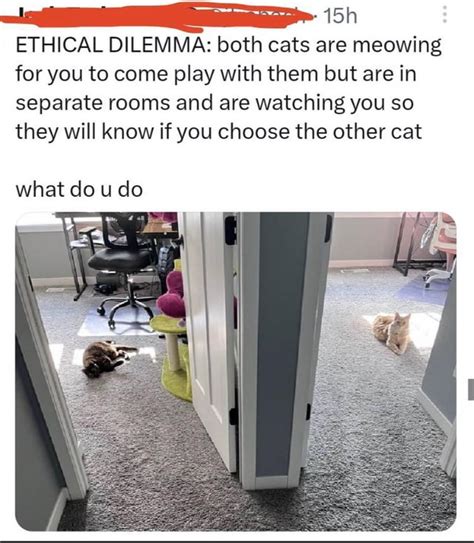Click the pink chair in the right room

pyautogui.click(x=441, y=248)
